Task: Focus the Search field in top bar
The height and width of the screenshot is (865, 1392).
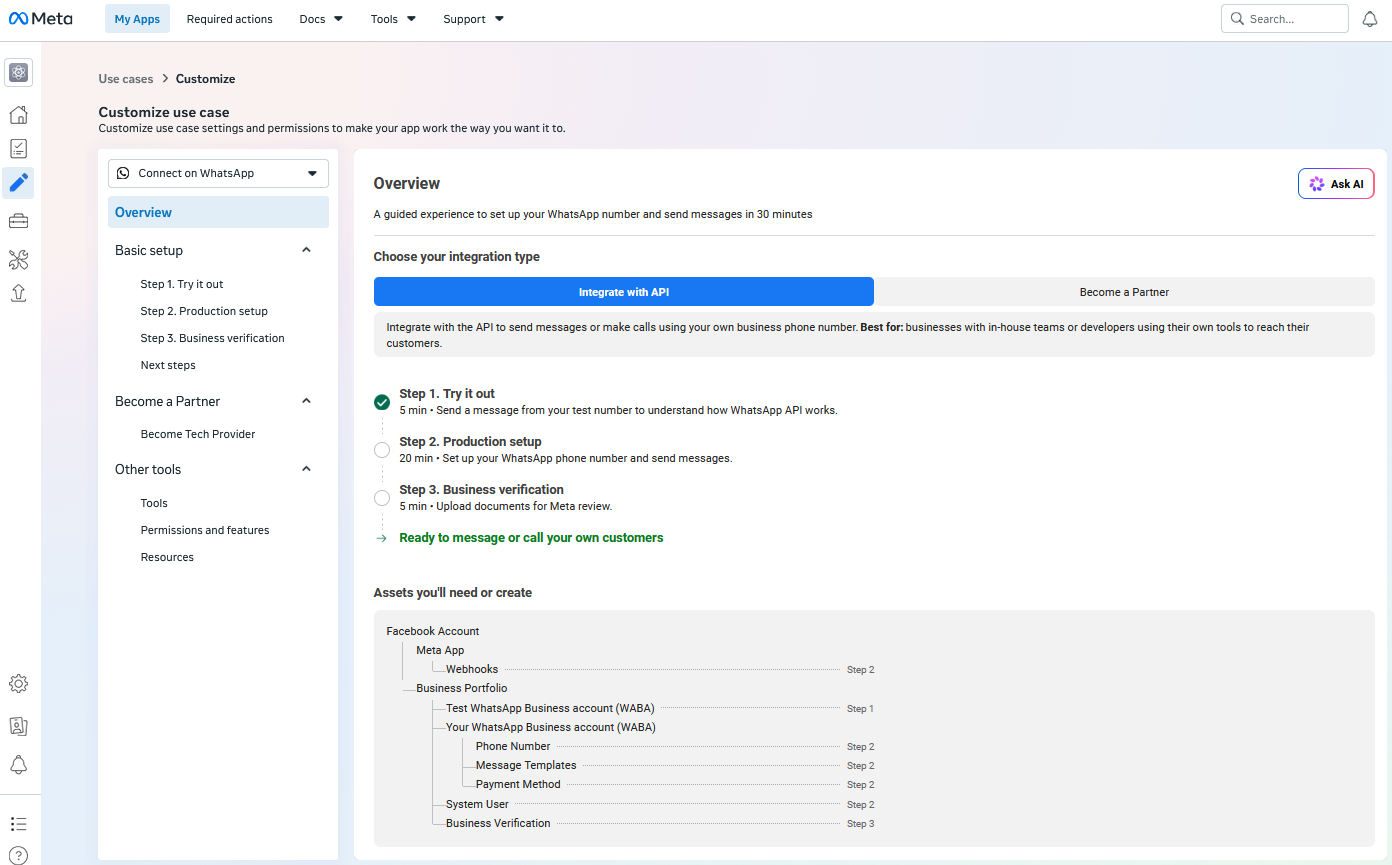Action: [x=1285, y=19]
